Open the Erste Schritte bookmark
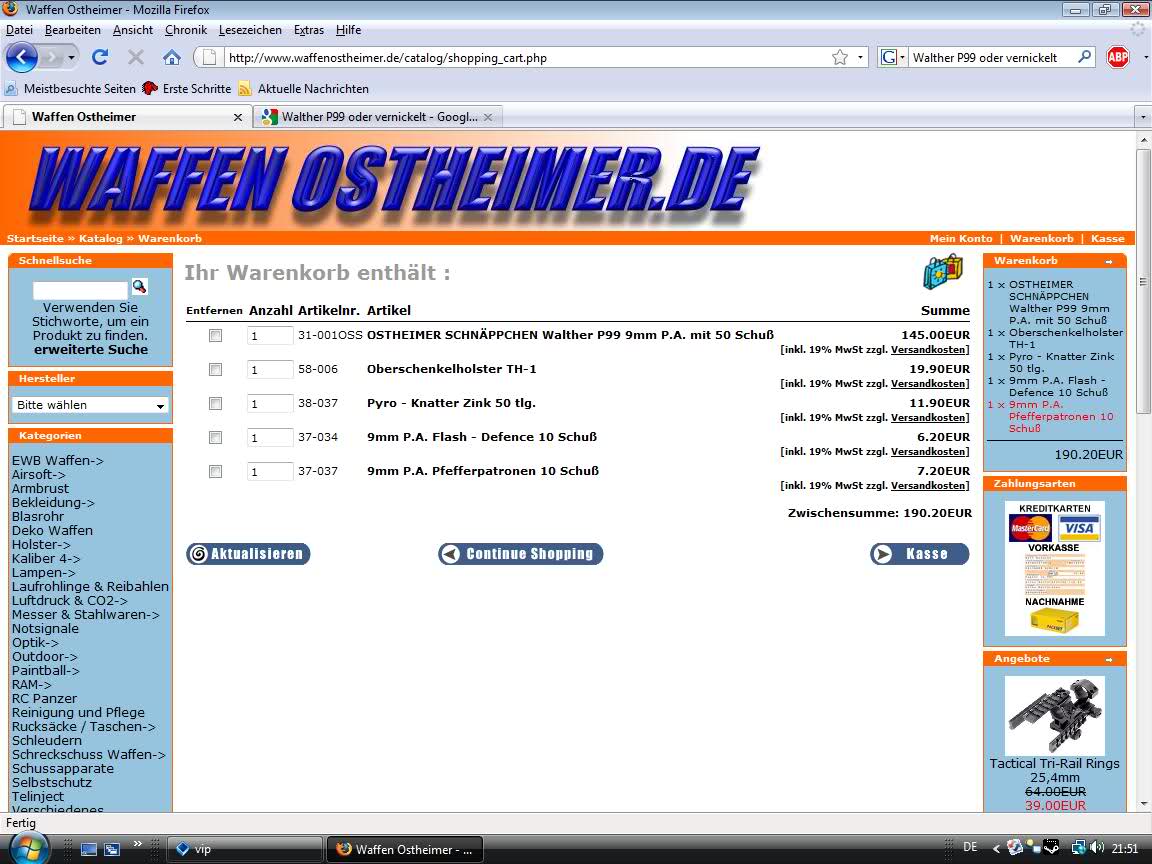 pyautogui.click(x=187, y=89)
